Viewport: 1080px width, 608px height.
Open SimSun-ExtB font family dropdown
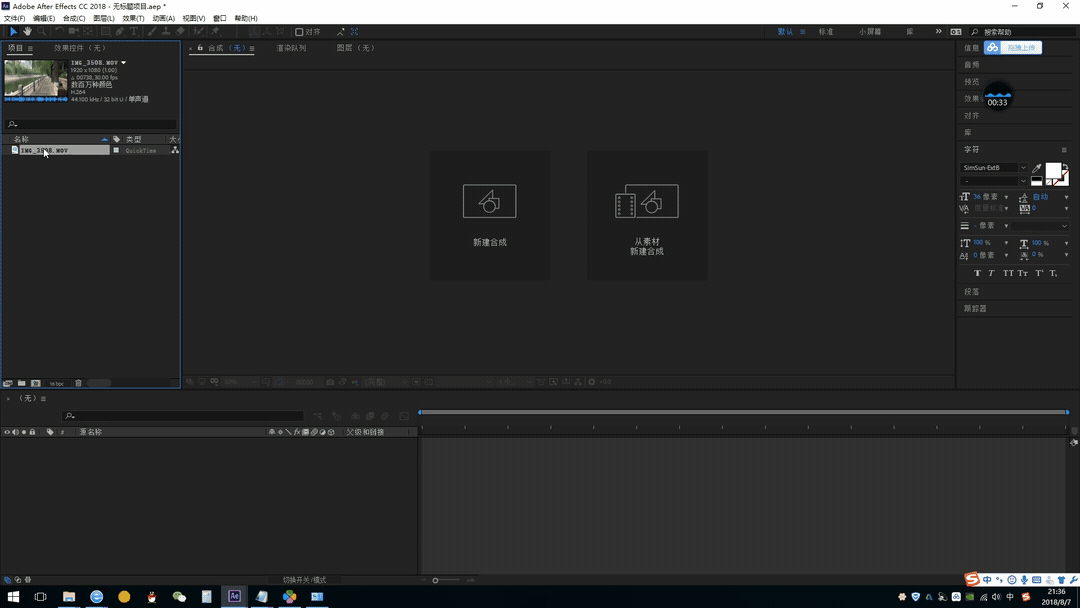coord(1023,168)
